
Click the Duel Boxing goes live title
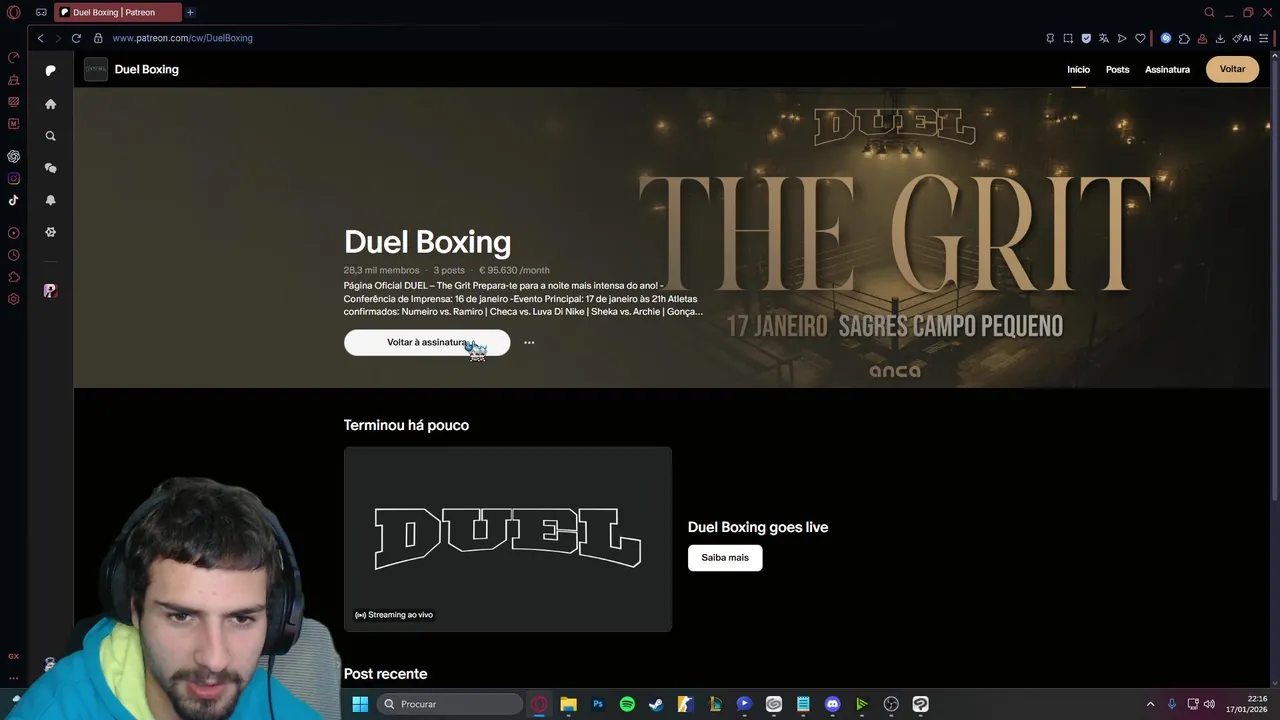758,527
